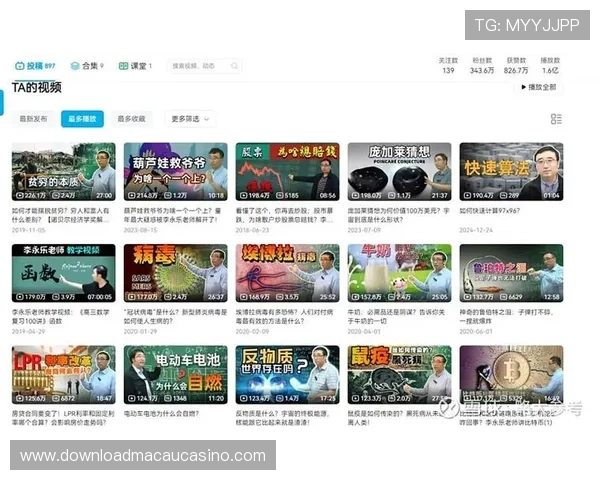
Task: Open the LPR 利率改革 video thumbnail
Action: click(64, 374)
